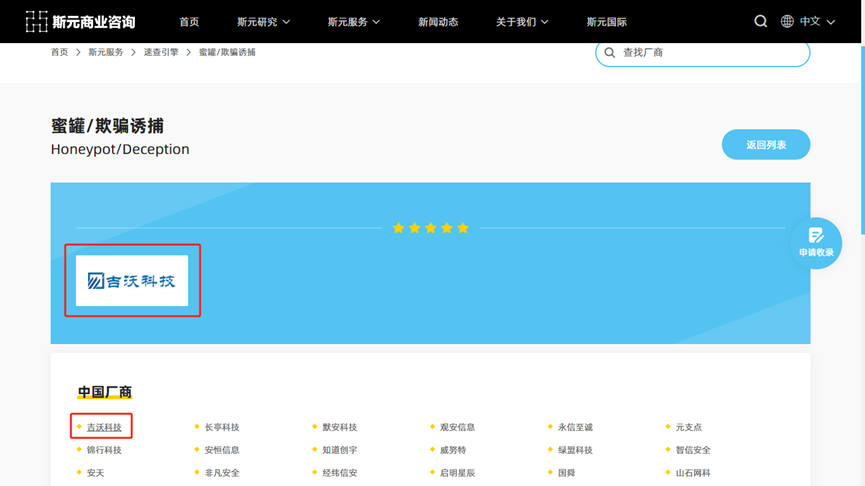Open vendor link 国舜
The height and width of the screenshot is (486, 865).
click(567, 473)
